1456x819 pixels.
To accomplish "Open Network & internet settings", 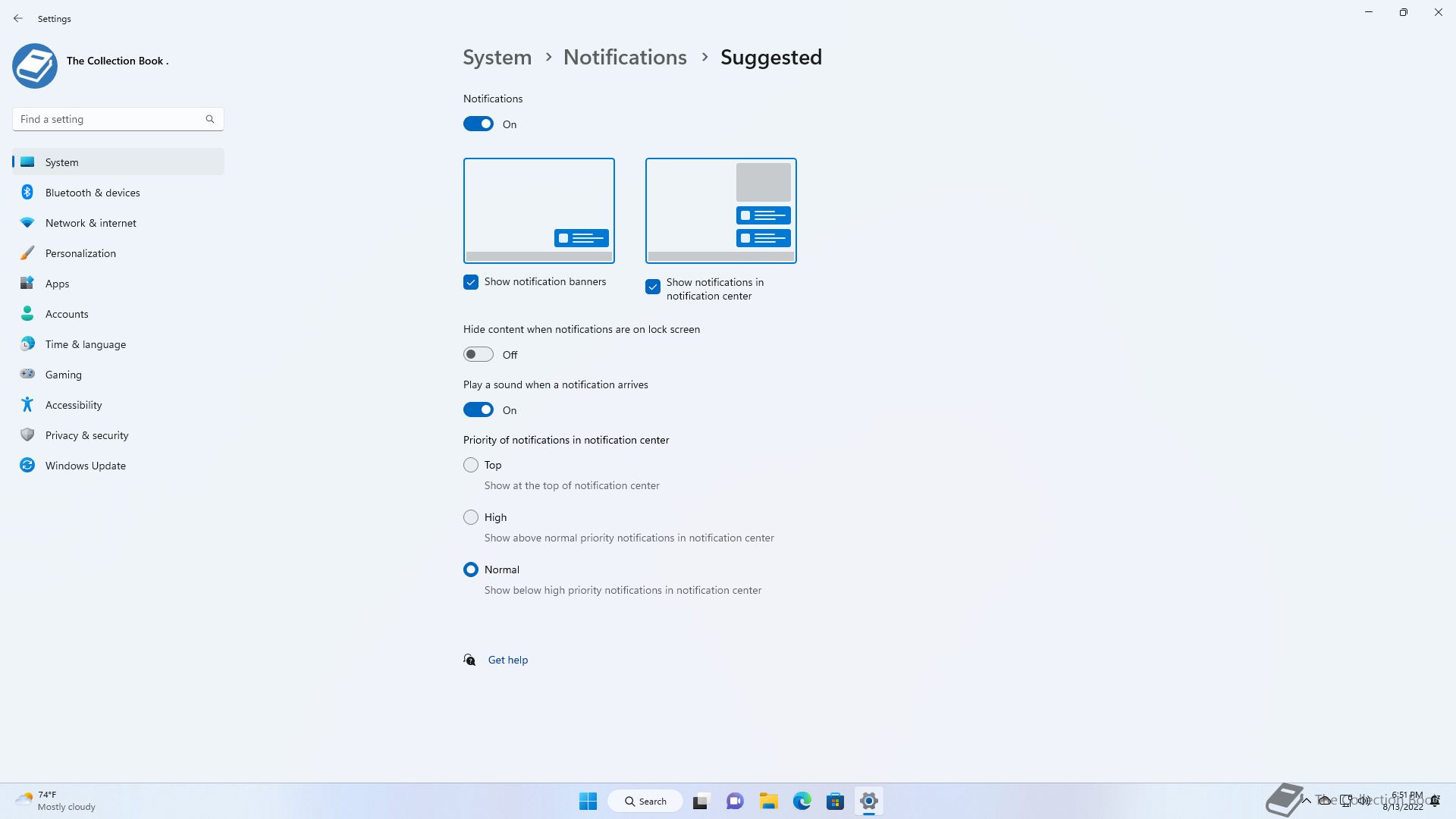I will [x=90, y=223].
